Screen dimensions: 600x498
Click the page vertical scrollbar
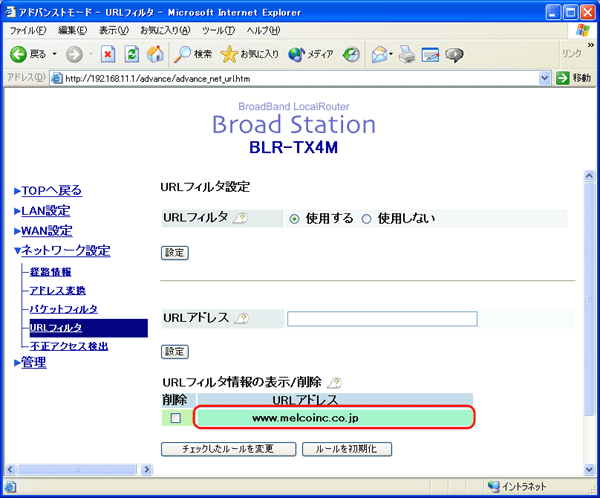click(x=590, y=300)
